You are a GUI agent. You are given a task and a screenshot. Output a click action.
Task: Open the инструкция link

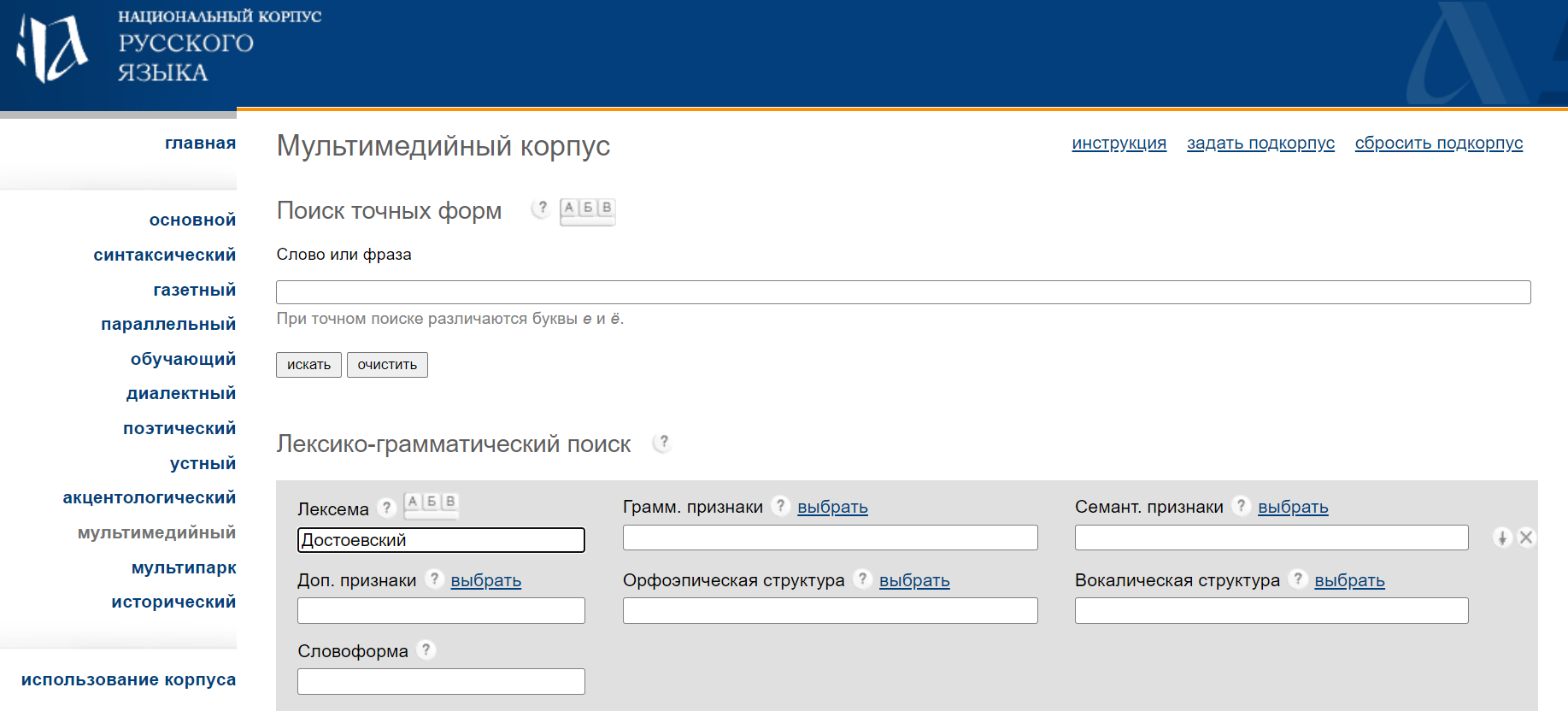[x=1119, y=143]
